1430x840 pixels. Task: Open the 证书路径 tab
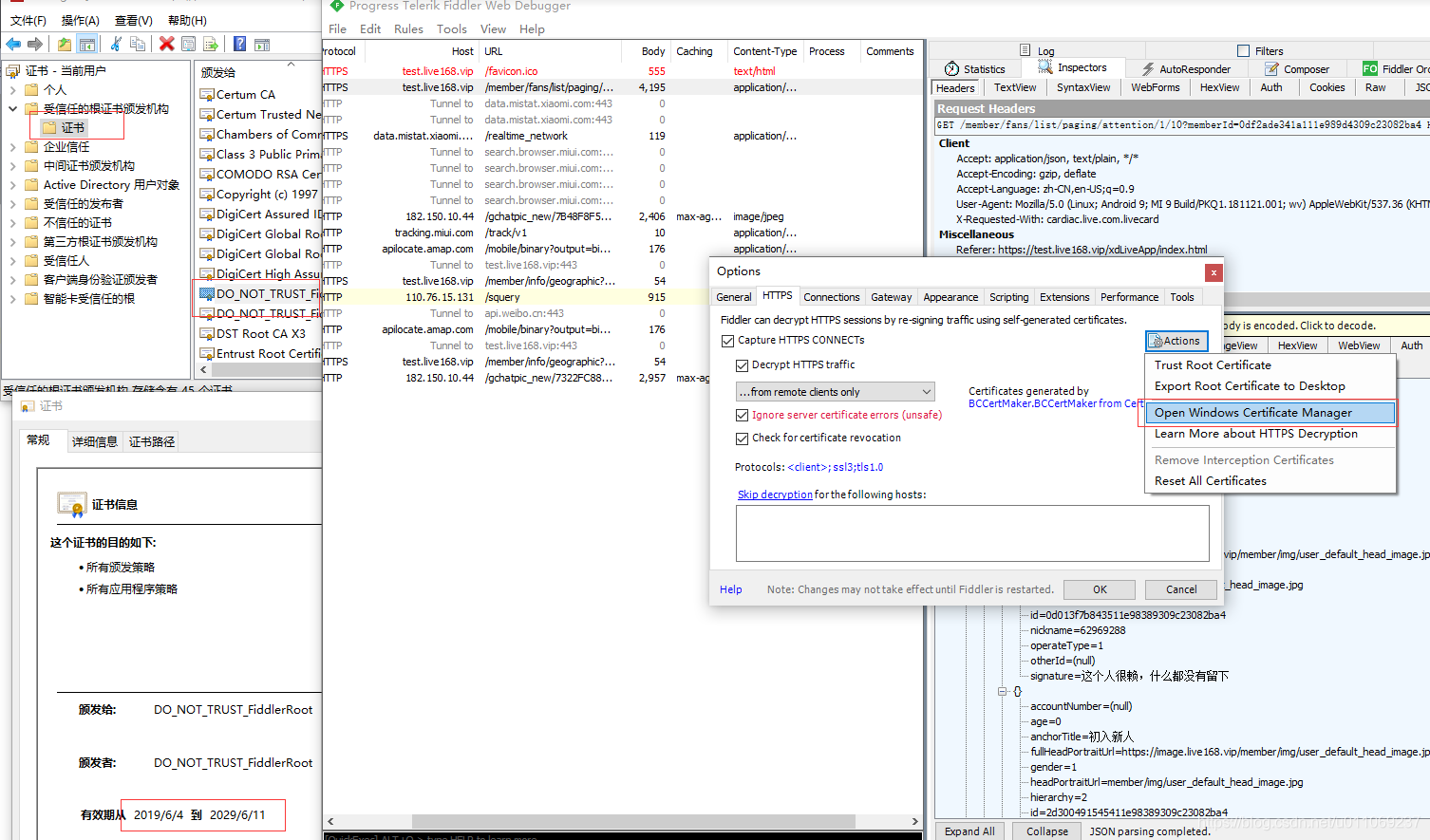tap(152, 441)
